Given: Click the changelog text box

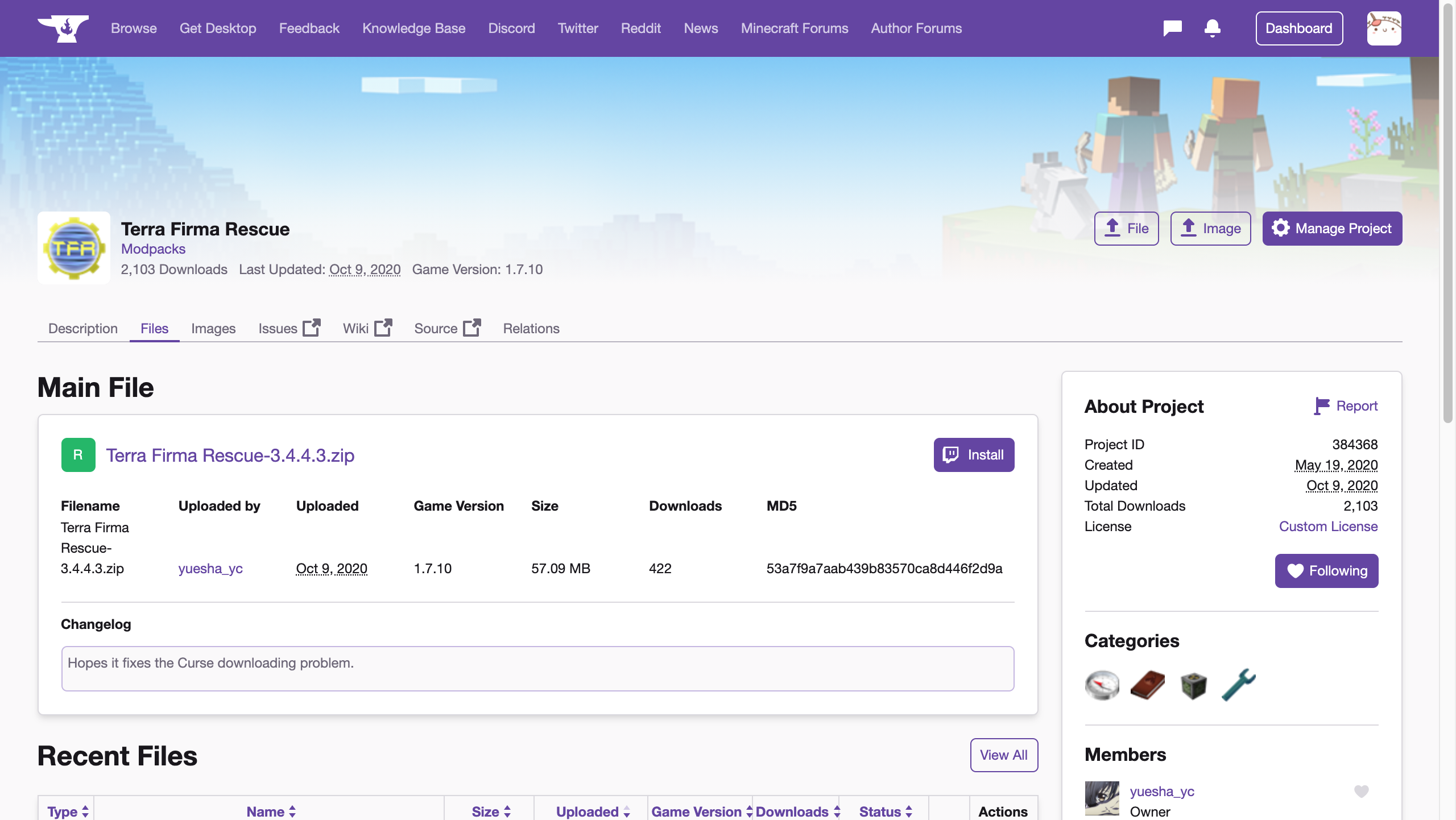Looking at the screenshot, I should (537, 669).
